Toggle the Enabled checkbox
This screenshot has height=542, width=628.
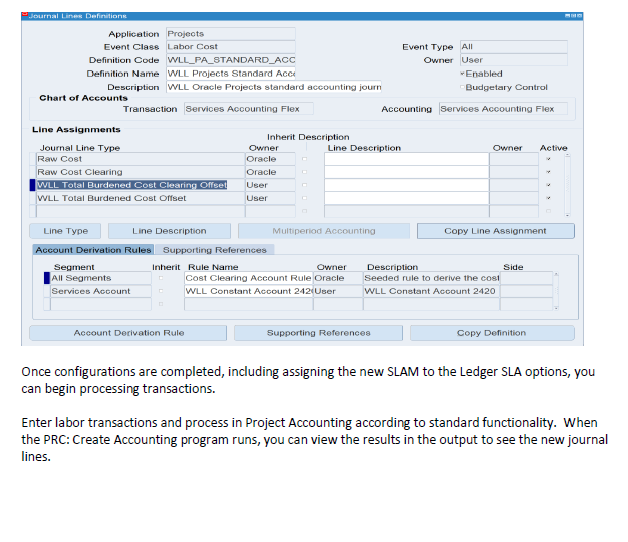click(462, 74)
